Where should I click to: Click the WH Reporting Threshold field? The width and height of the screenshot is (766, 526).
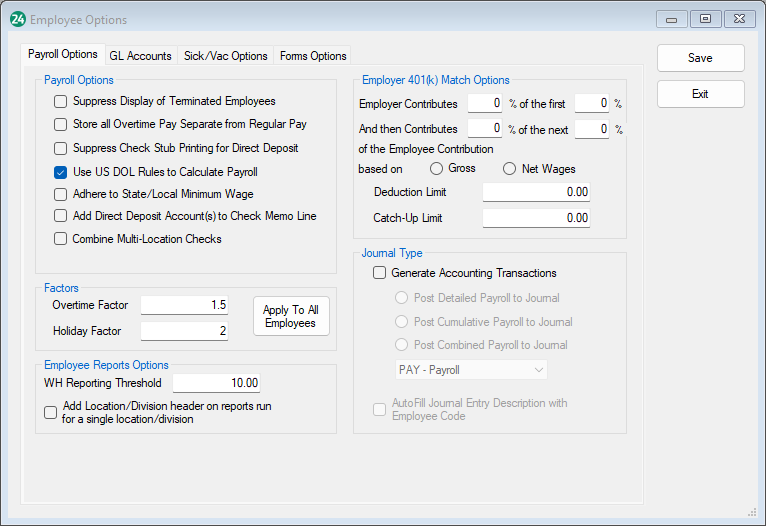pos(216,383)
